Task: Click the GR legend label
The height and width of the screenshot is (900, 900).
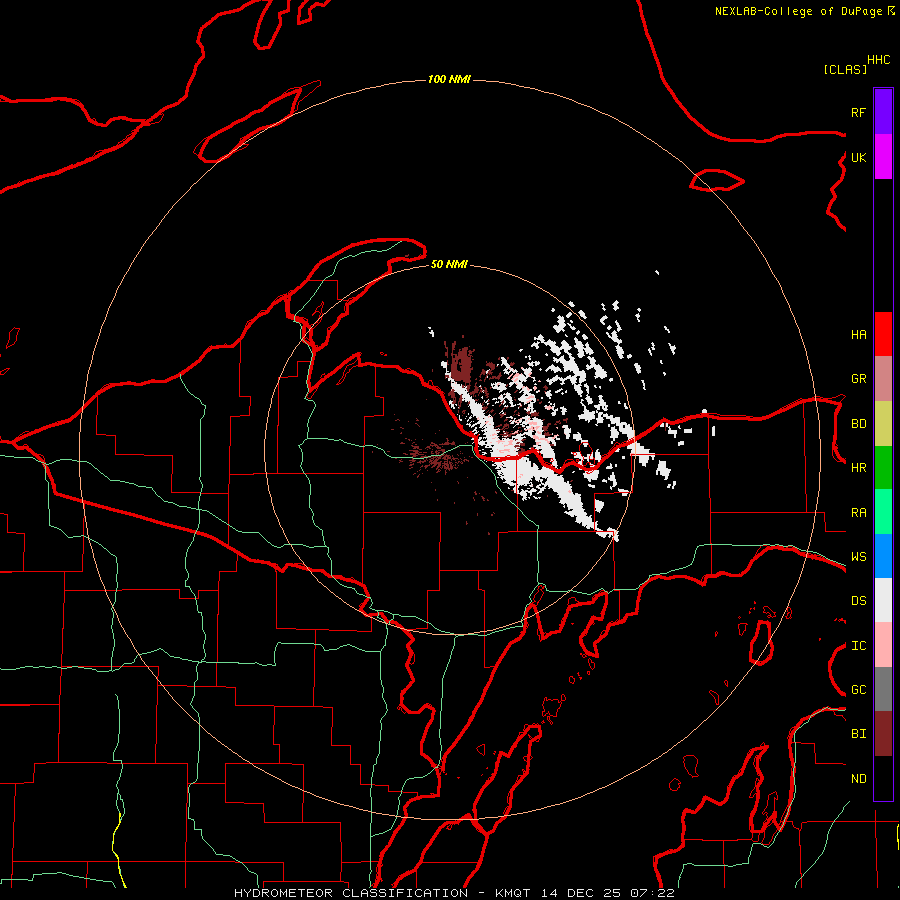Action: (858, 379)
